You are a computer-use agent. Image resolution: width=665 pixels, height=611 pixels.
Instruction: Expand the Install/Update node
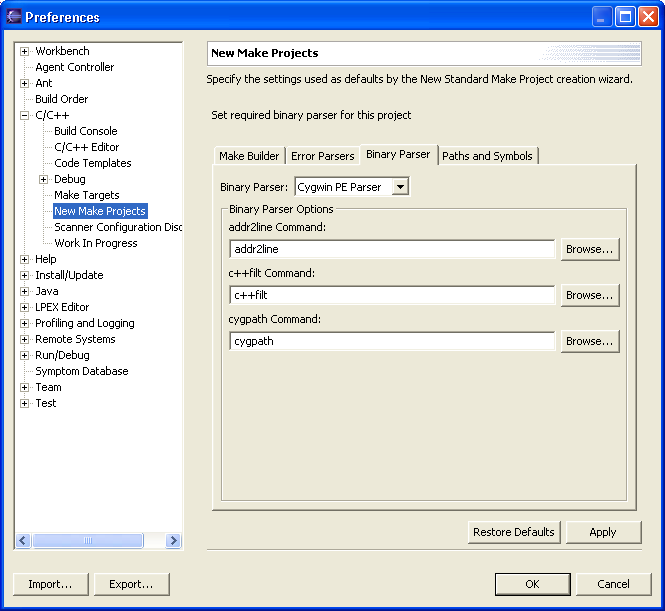click(x=25, y=275)
